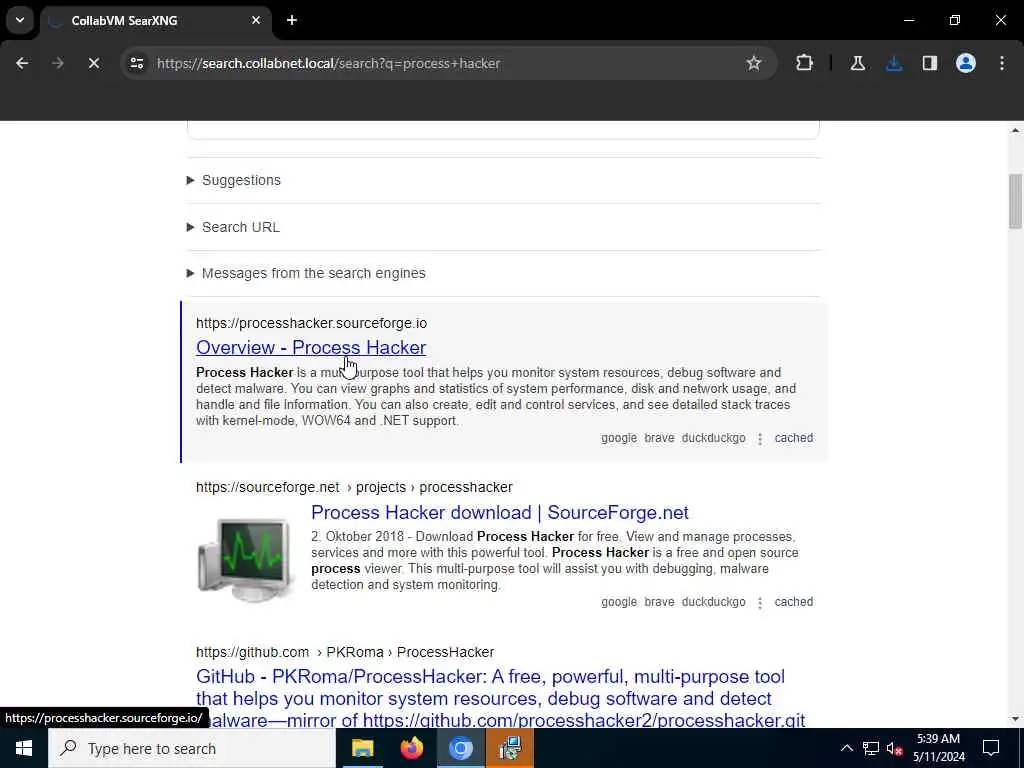Open the Extensions puzzle icon
Image resolution: width=1024 pixels, height=768 pixels.
804,63
